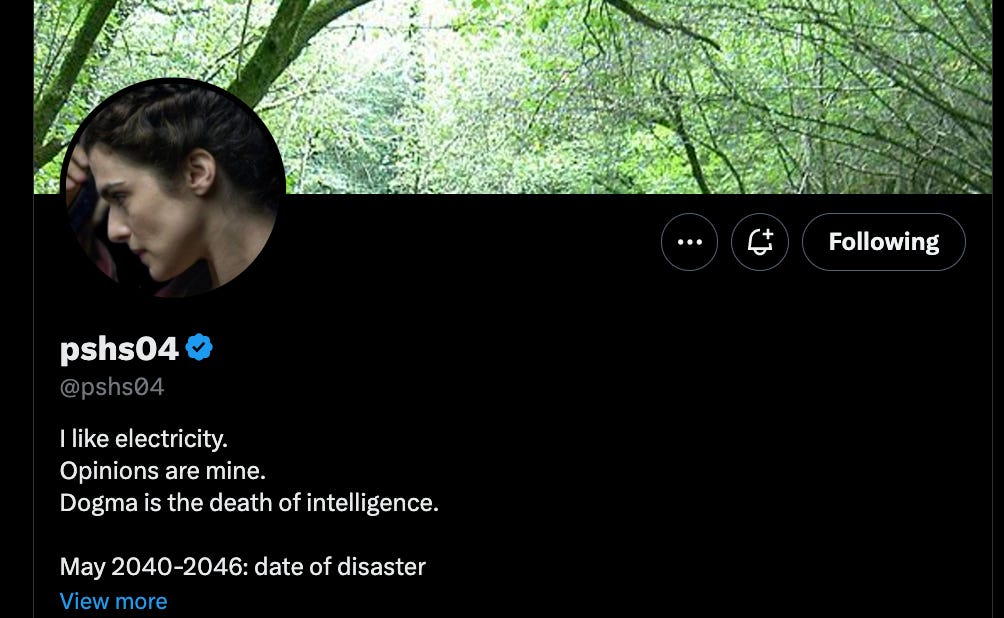Unfollow using the Following button
The width and height of the screenshot is (1004, 618).
(x=884, y=242)
